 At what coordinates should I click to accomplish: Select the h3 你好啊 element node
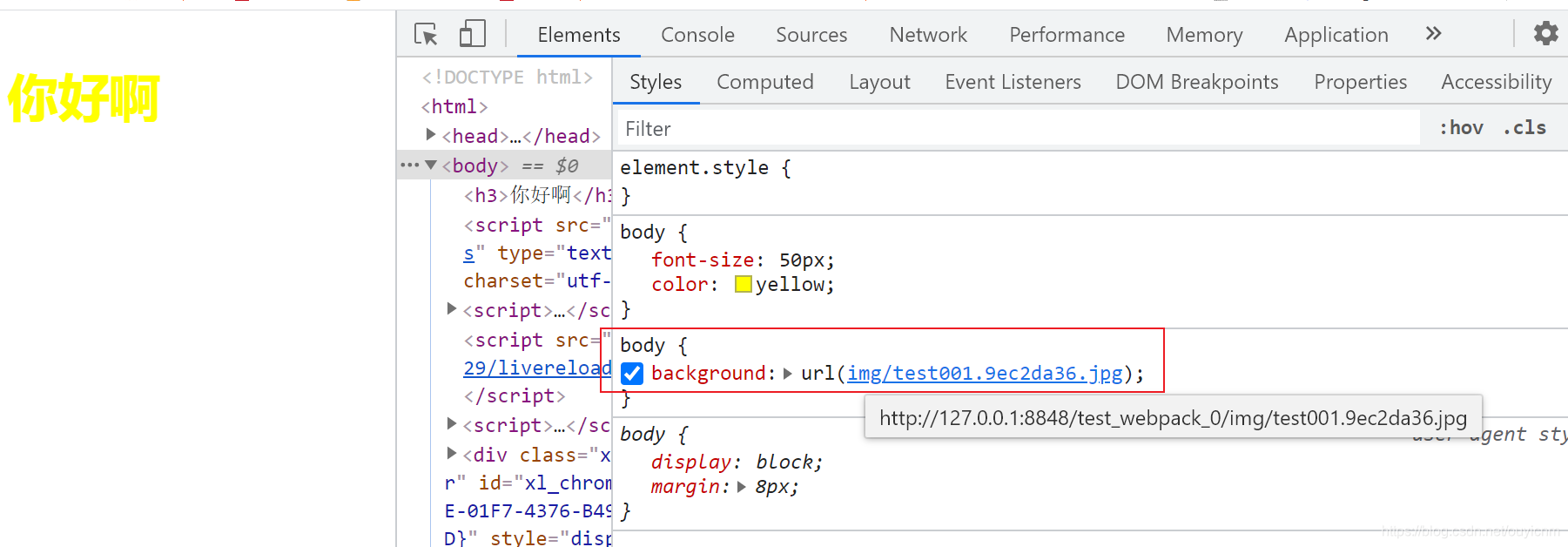(x=538, y=195)
